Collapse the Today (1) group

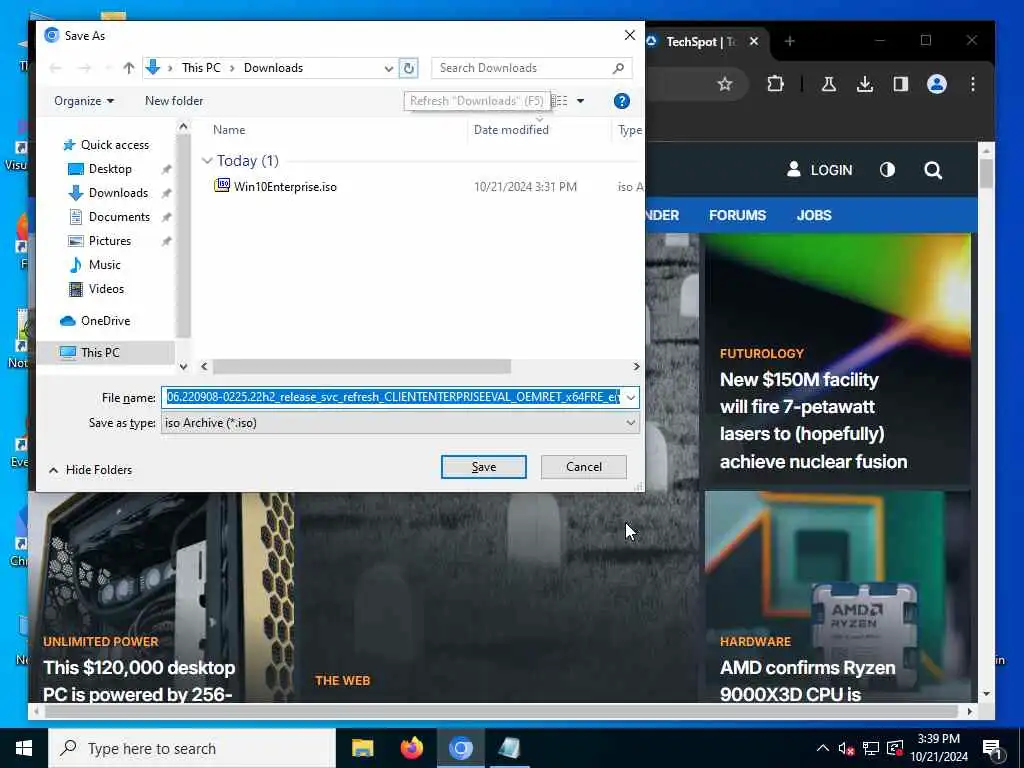207,161
